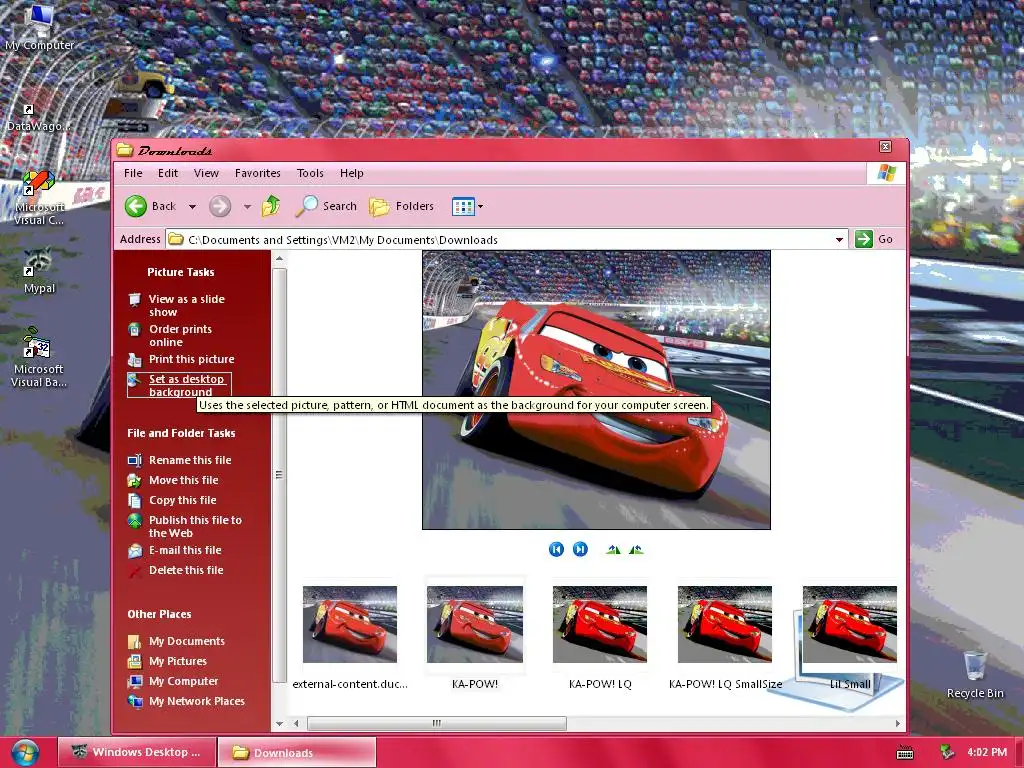
Task: Open the Tools menu
Action: 310,173
